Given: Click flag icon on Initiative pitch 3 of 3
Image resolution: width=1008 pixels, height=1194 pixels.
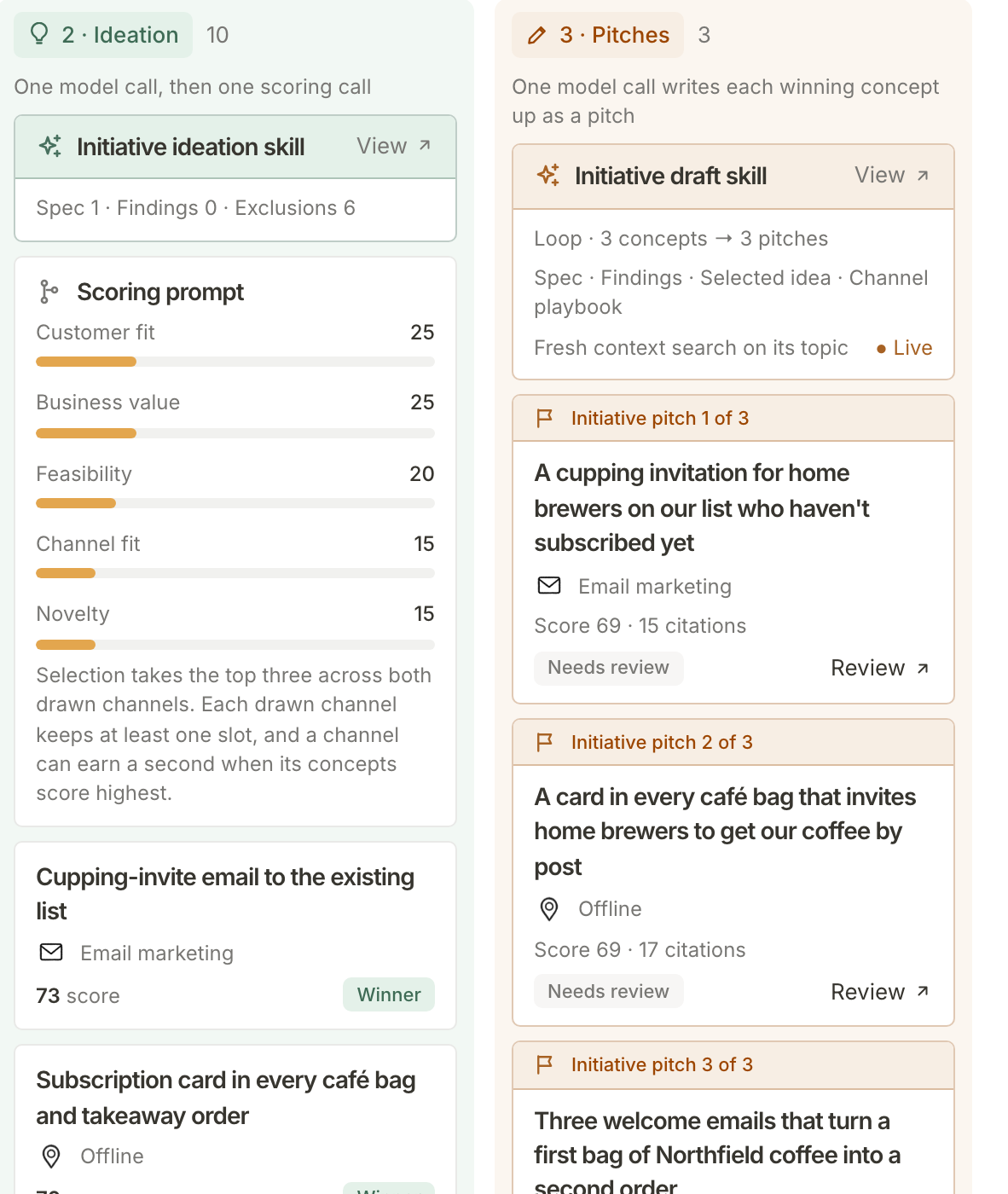Looking at the screenshot, I should (544, 1064).
